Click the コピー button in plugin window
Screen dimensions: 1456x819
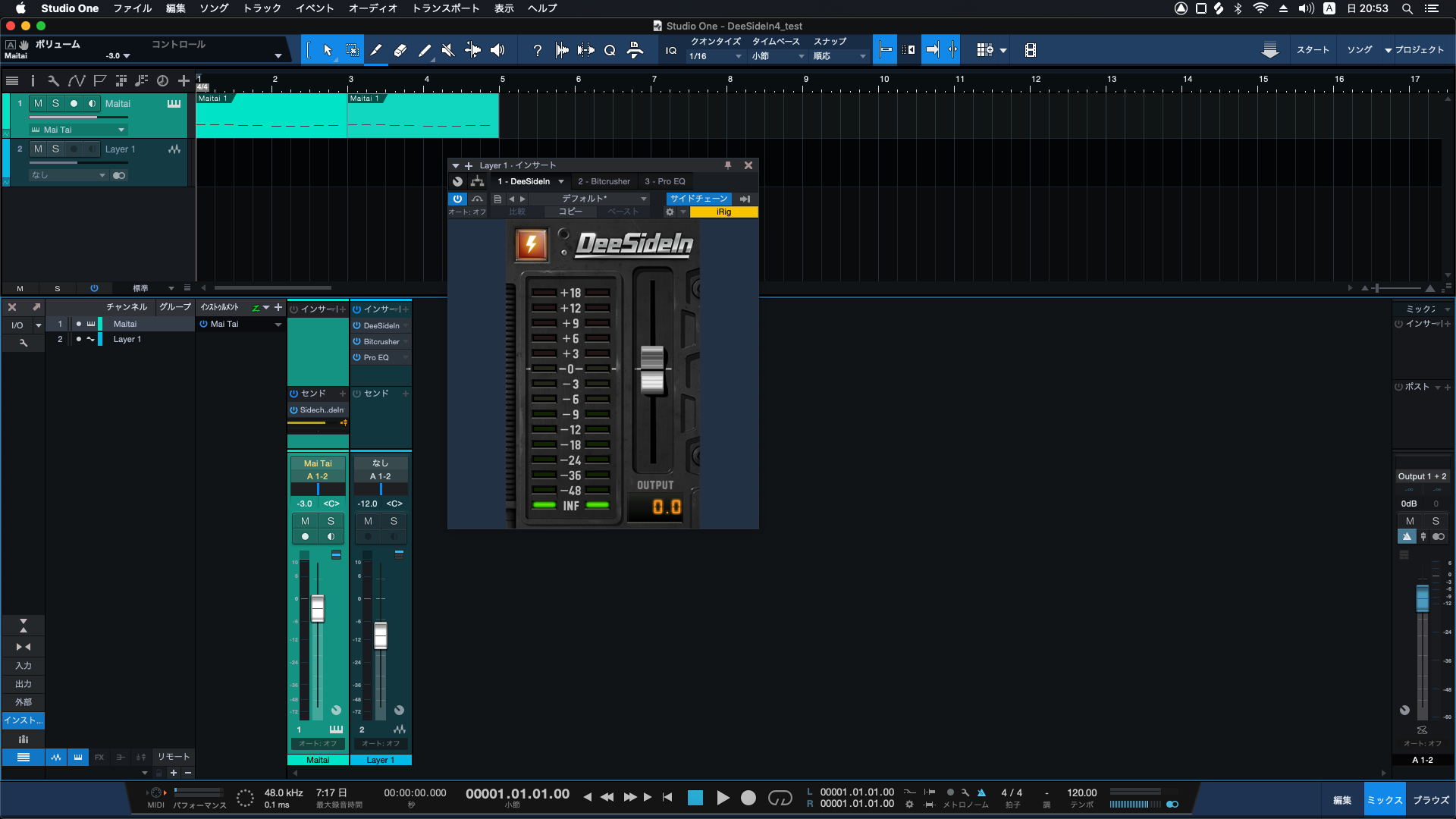(570, 212)
